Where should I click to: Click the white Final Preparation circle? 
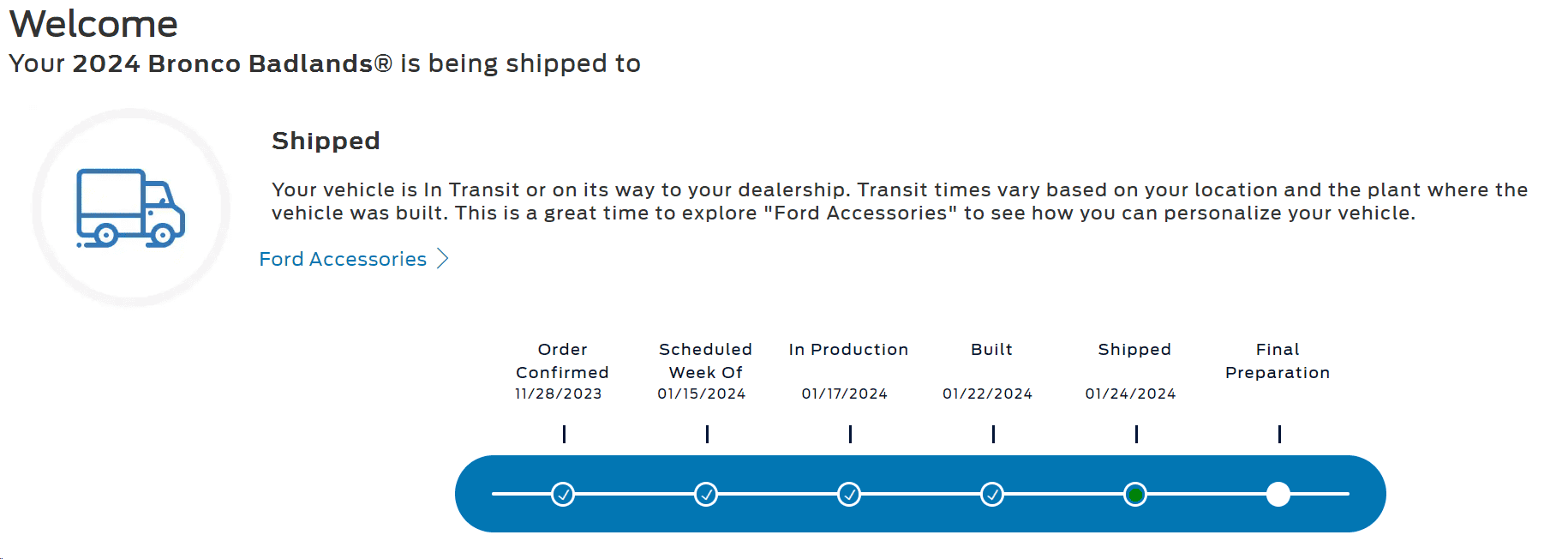click(x=1278, y=495)
